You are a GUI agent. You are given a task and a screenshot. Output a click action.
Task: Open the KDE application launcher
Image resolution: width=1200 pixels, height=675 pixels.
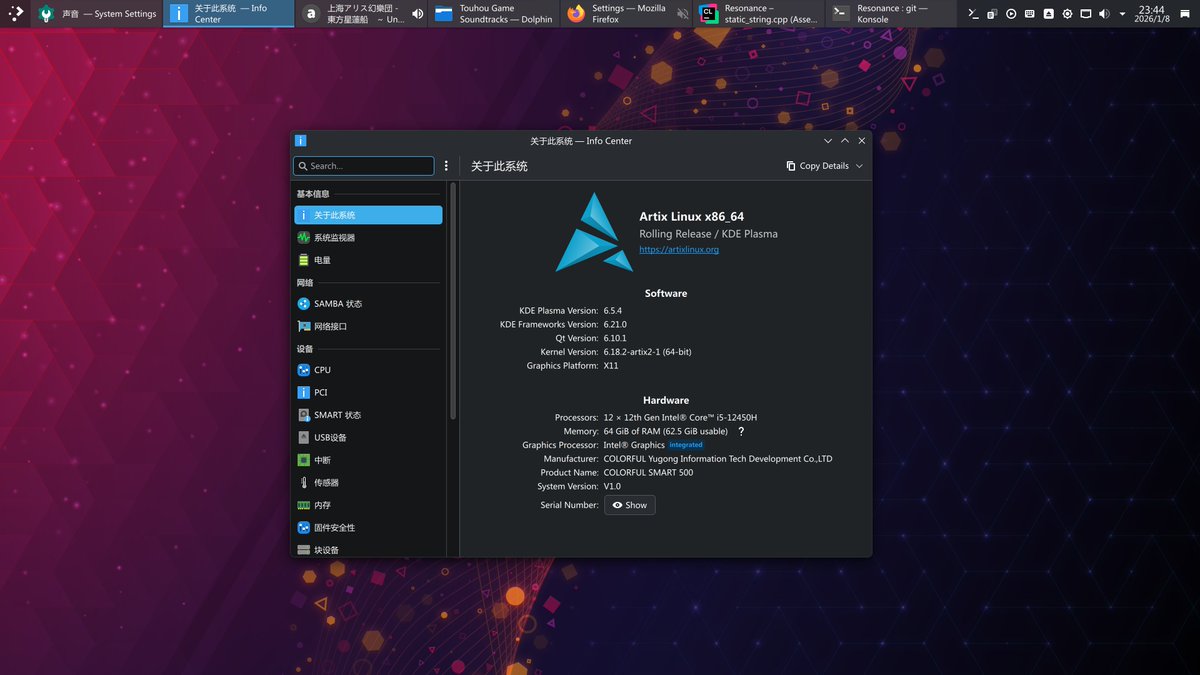16,14
